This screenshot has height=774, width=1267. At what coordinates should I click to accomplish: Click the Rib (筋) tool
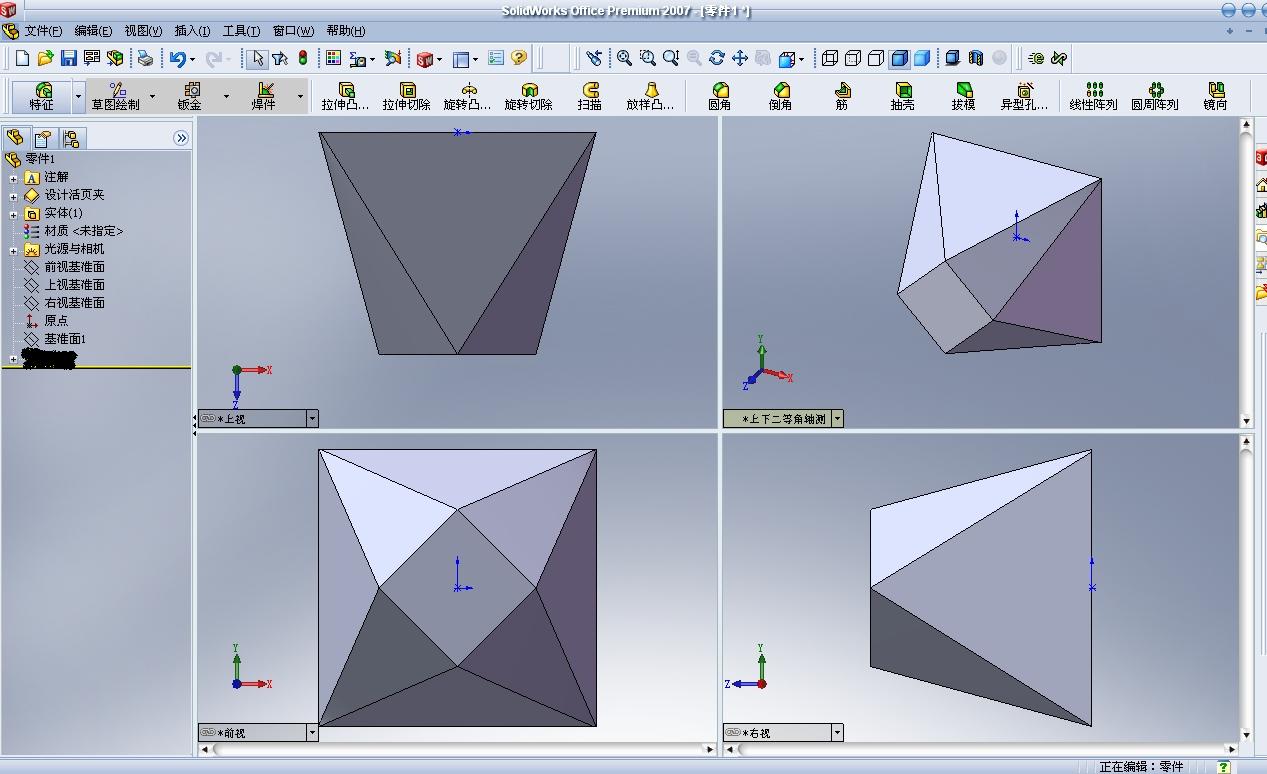click(841, 97)
